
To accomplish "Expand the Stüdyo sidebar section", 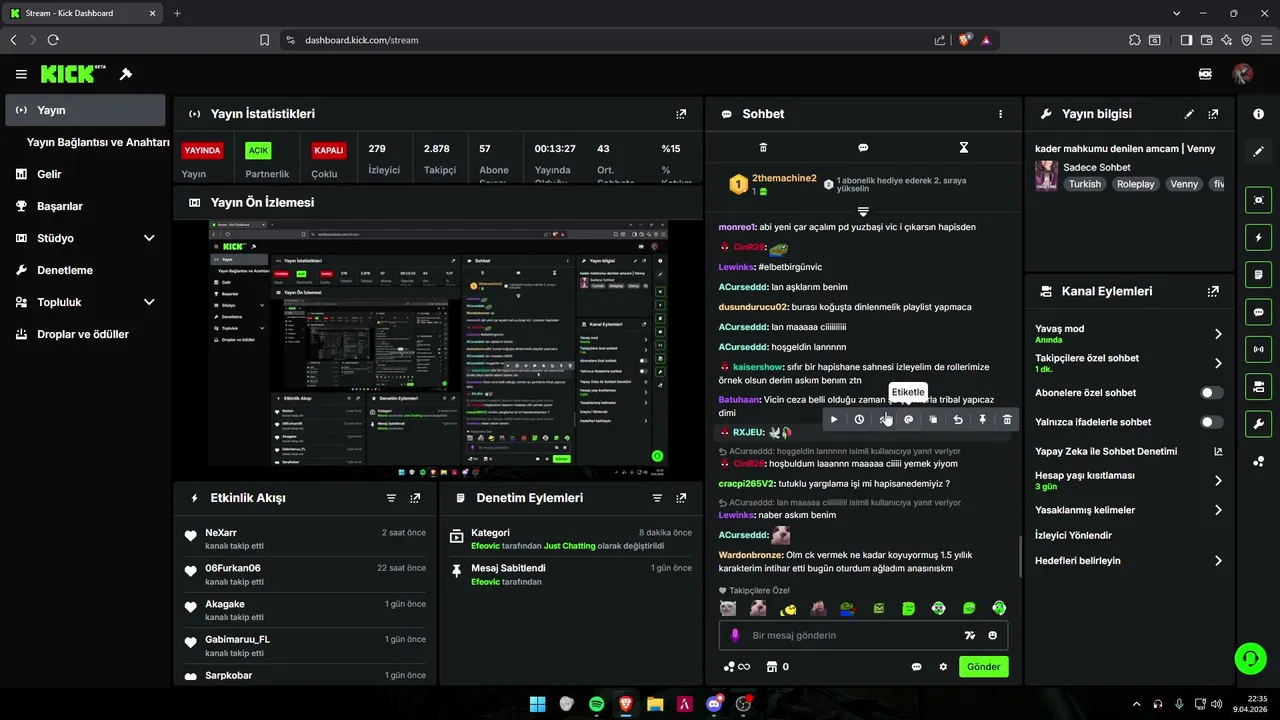I will [x=149, y=238].
